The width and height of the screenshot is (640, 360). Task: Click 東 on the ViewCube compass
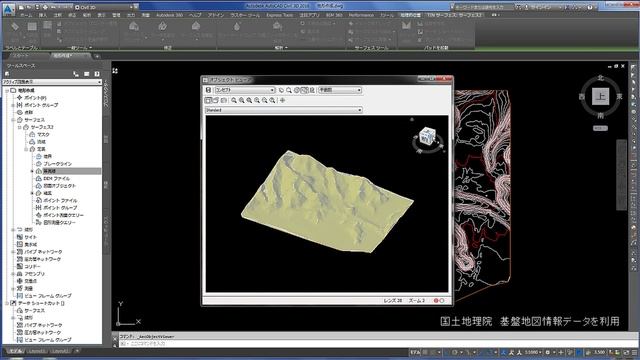(x=620, y=96)
